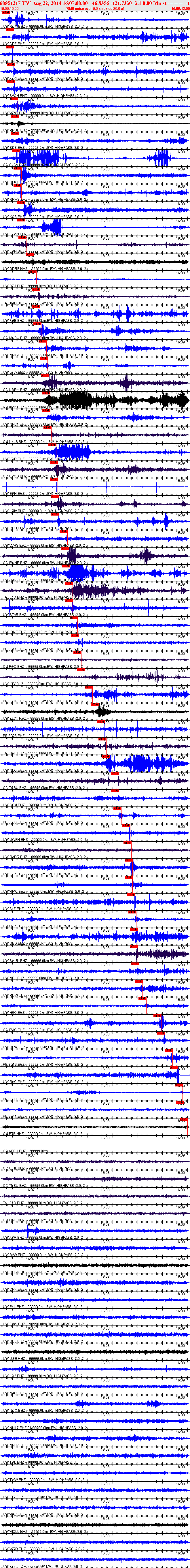This screenshot has height=1568, width=190.
Task: Click the start time label 16:06:40.00
Action: [9, 9]
